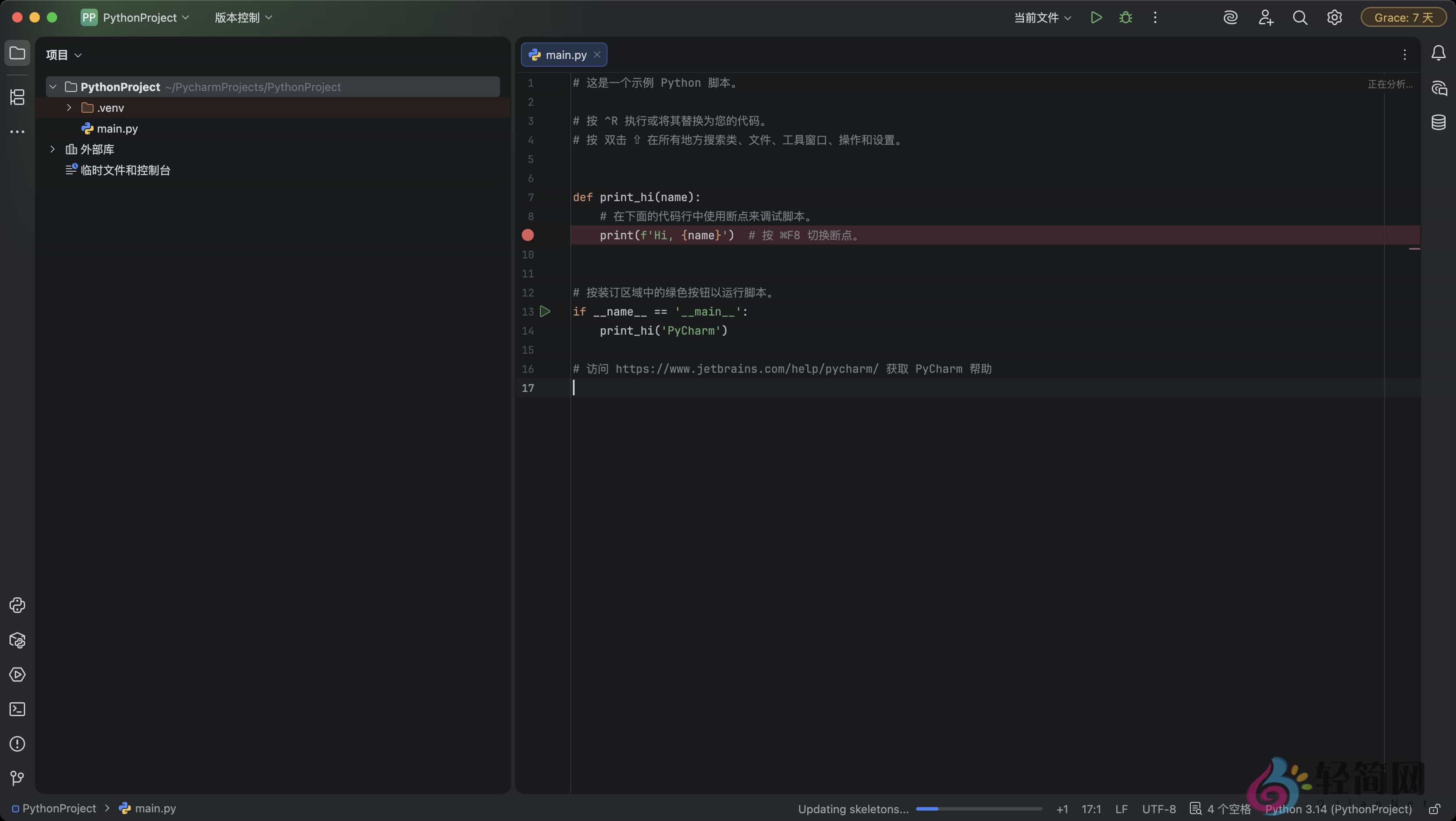
Task: Toggle the breakpoint on line 9
Action: coord(527,235)
